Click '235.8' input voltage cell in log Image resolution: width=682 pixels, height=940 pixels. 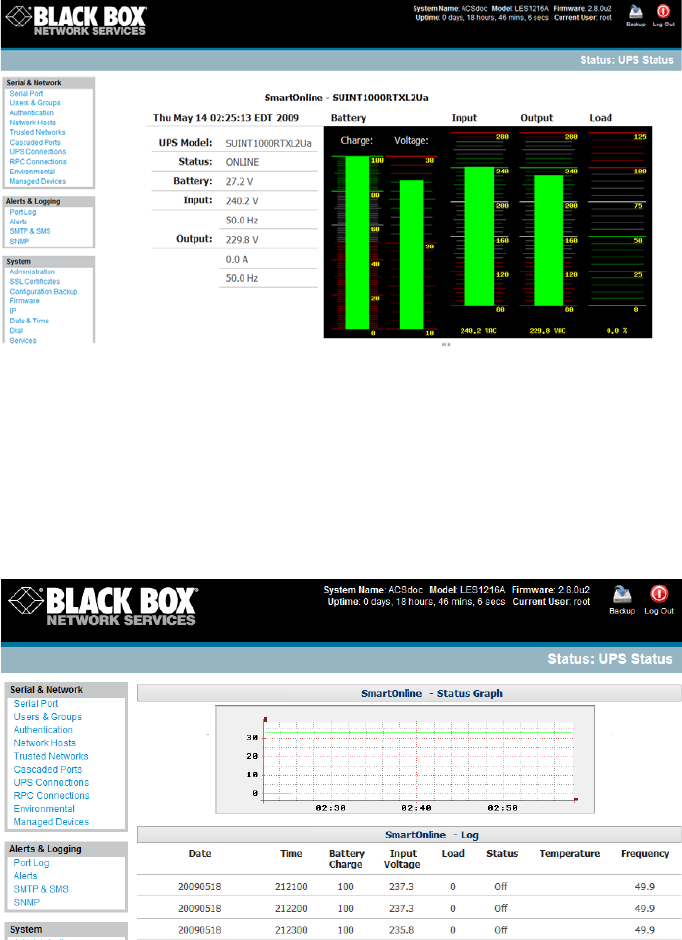point(402,930)
